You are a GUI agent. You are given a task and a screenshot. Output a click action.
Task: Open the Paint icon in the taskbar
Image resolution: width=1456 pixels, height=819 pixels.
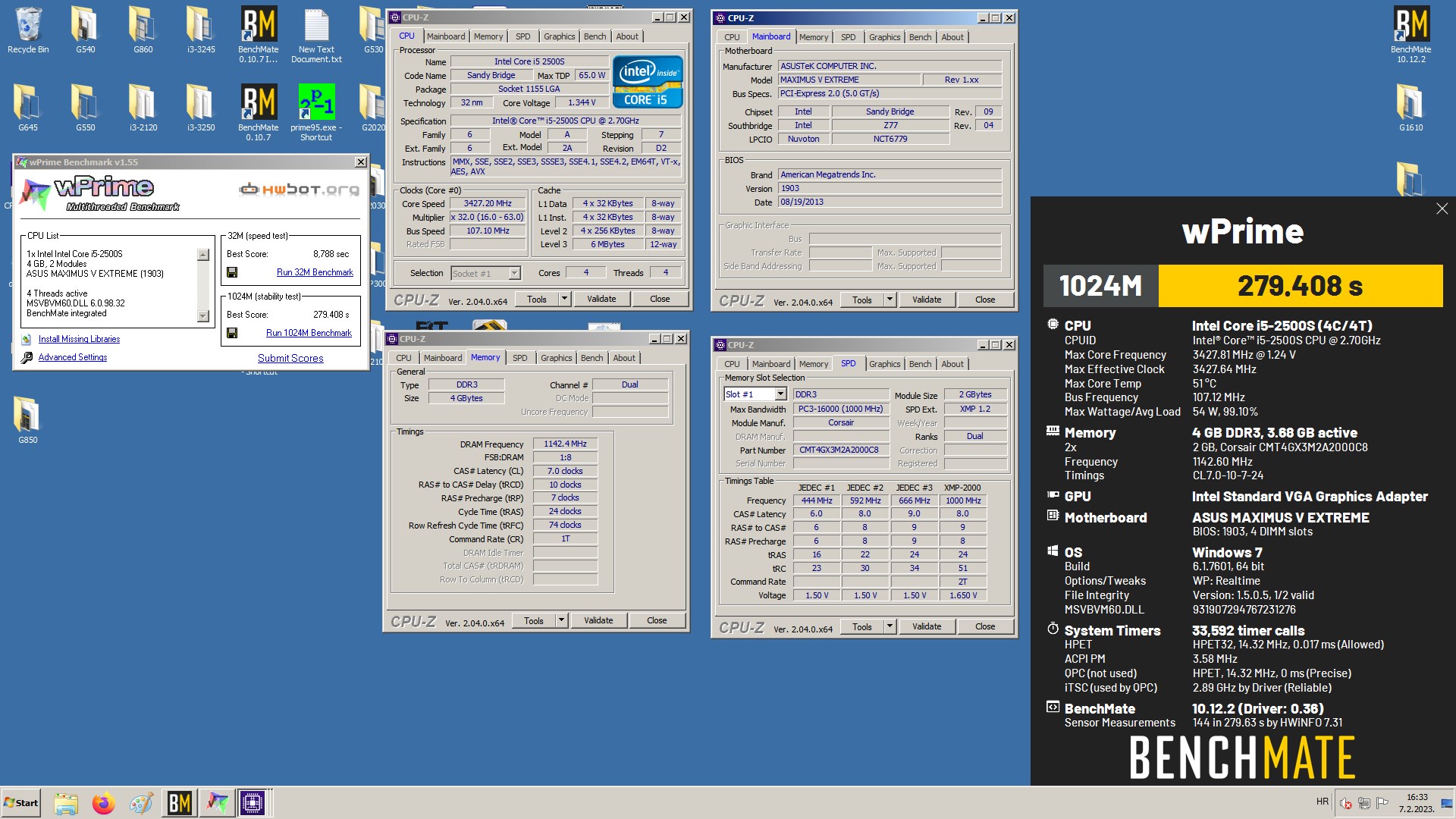(141, 803)
